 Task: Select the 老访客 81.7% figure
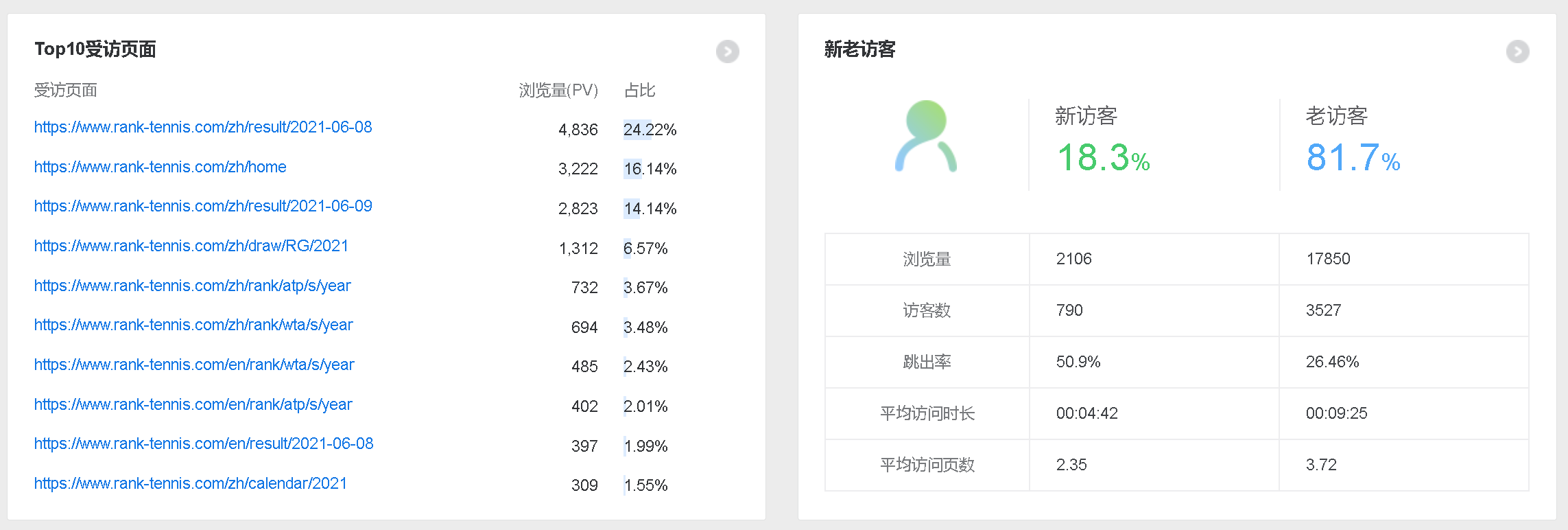(x=1353, y=158)
